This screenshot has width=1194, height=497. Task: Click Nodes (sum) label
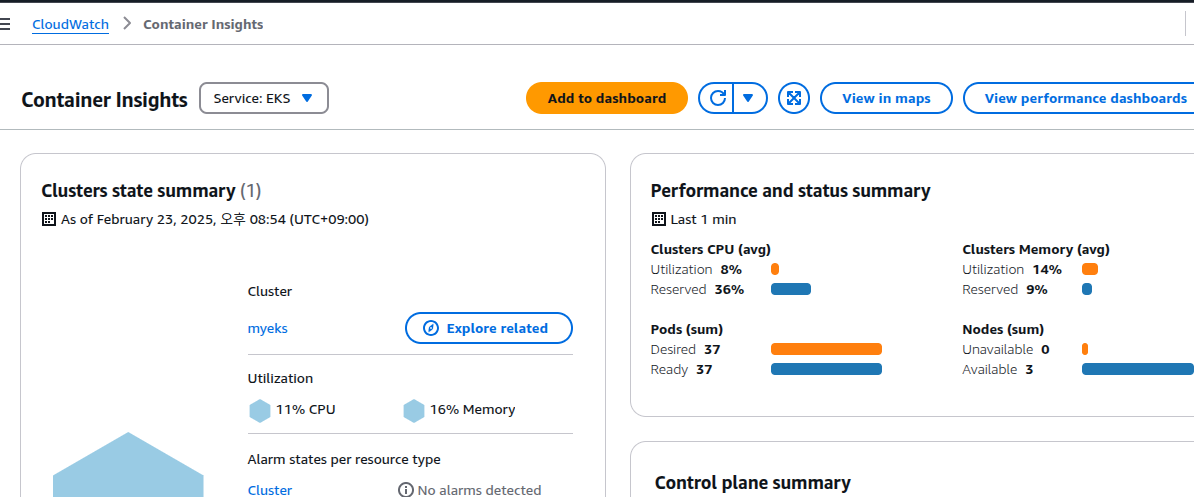click(x=1003, y=330)
